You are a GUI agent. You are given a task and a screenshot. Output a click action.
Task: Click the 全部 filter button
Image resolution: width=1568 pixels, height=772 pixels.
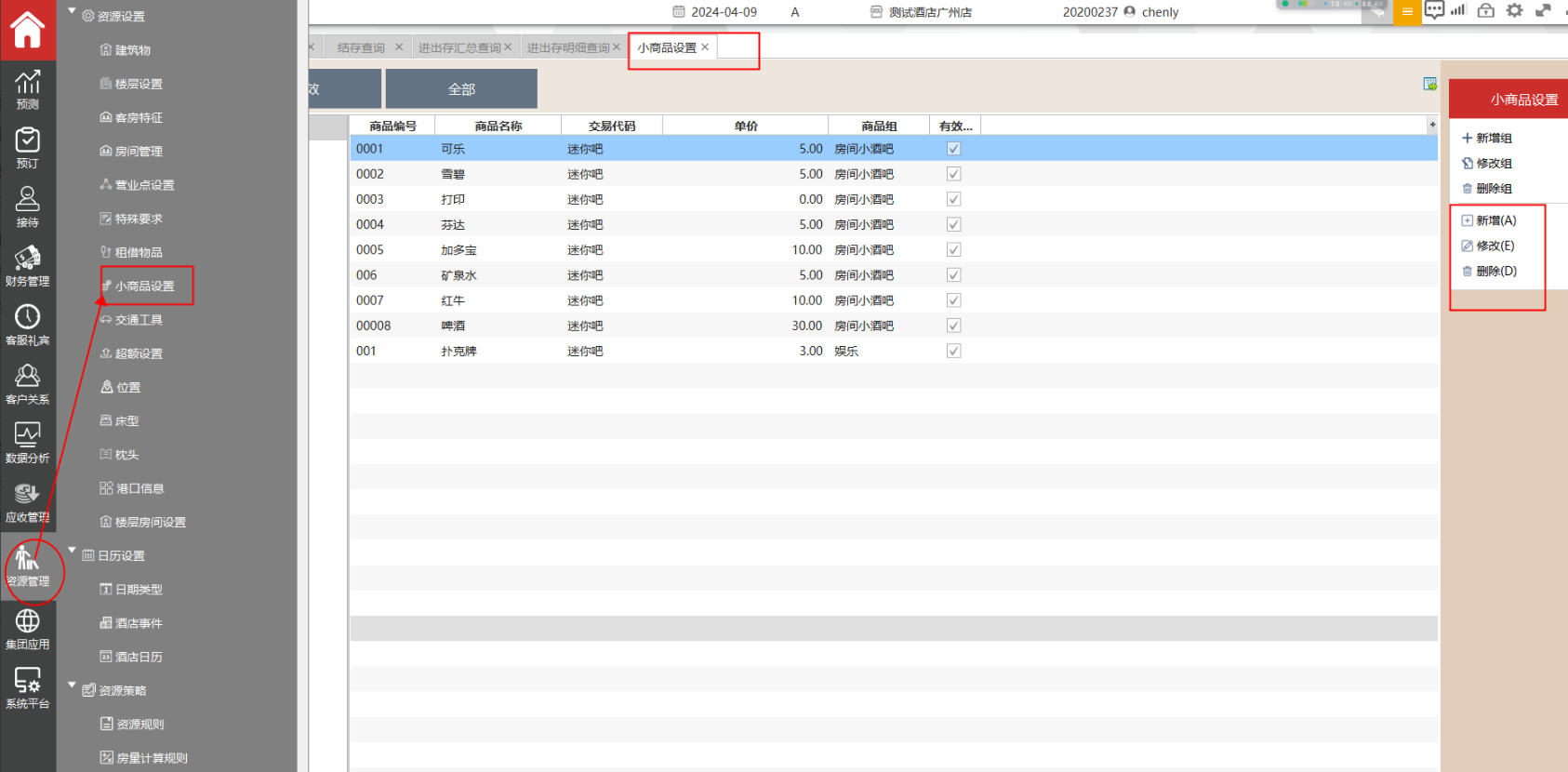(x=461, y=89)
